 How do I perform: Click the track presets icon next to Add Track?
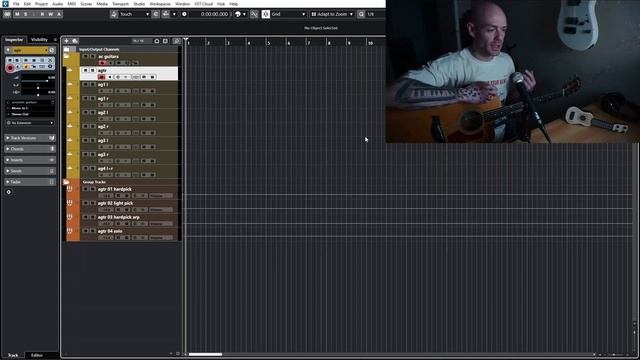(75, 41)
